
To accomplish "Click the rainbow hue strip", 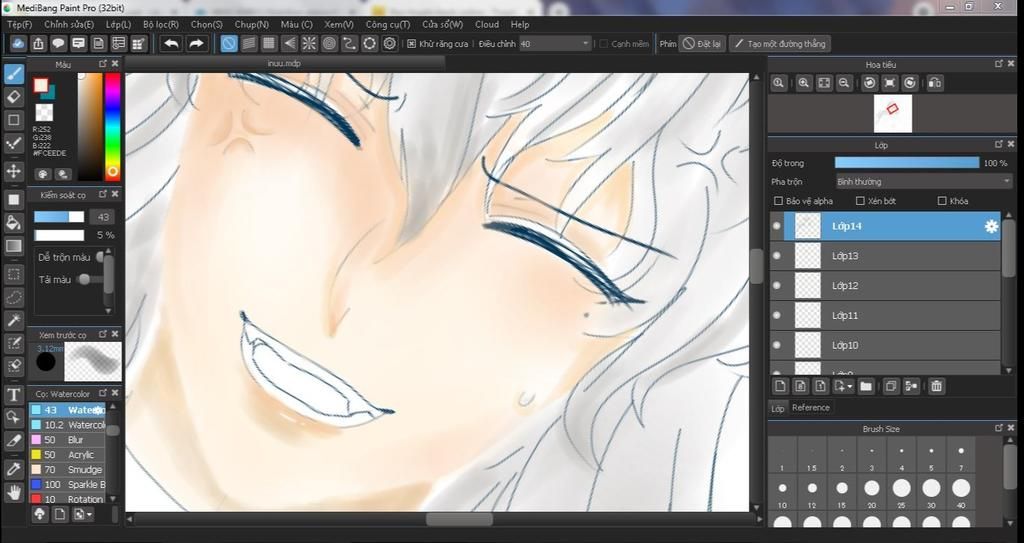I will click(112, 125).
